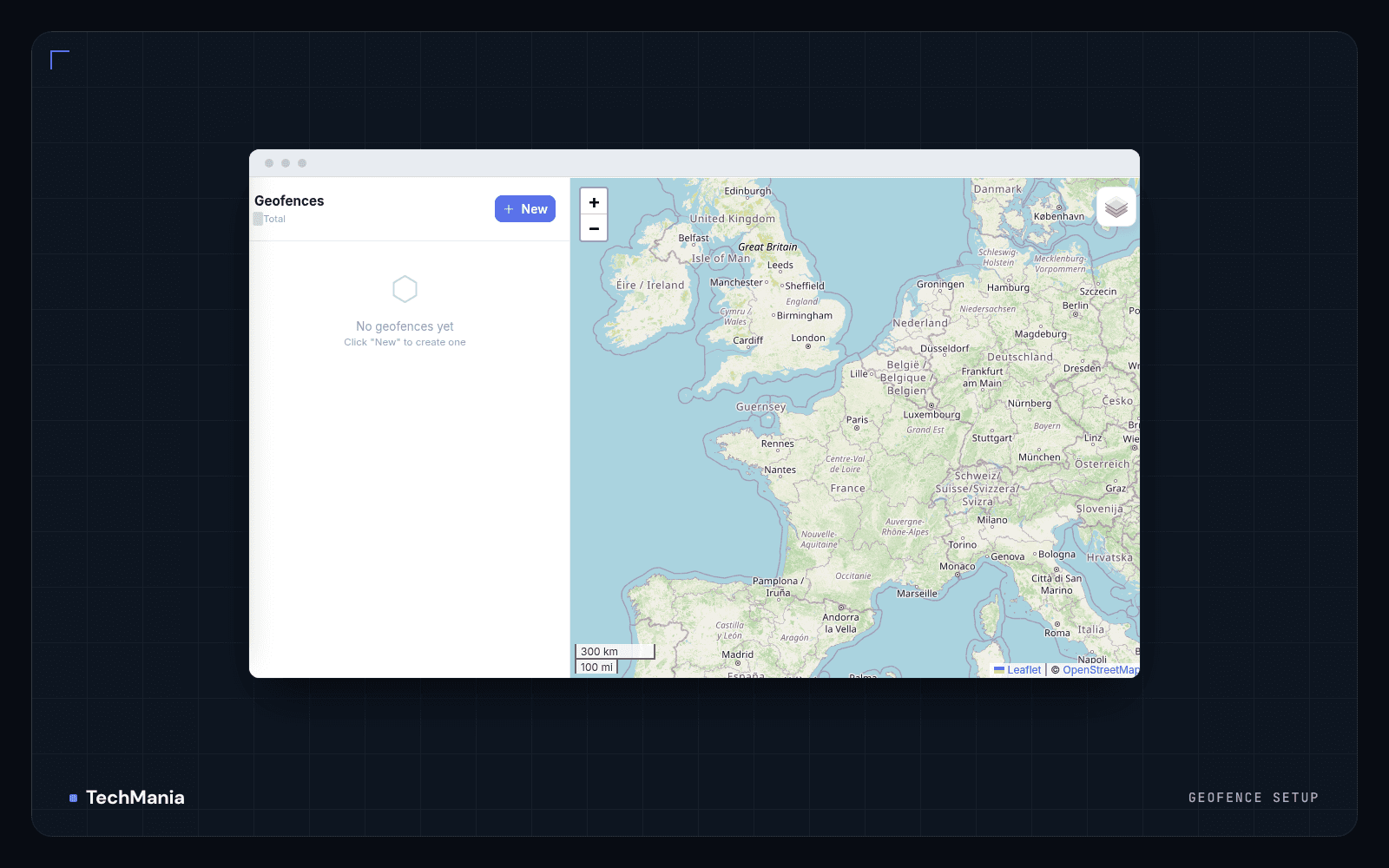Click the 300 km scale bar
1389x868 pixels.
[615, 651]
